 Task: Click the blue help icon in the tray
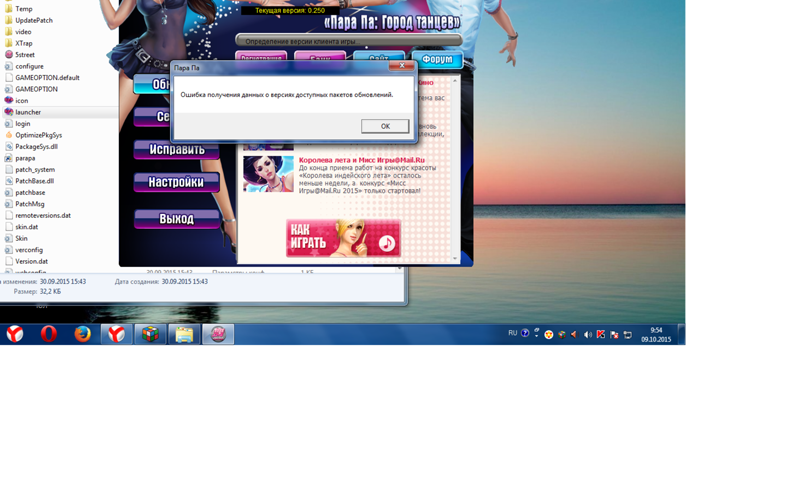525,333
